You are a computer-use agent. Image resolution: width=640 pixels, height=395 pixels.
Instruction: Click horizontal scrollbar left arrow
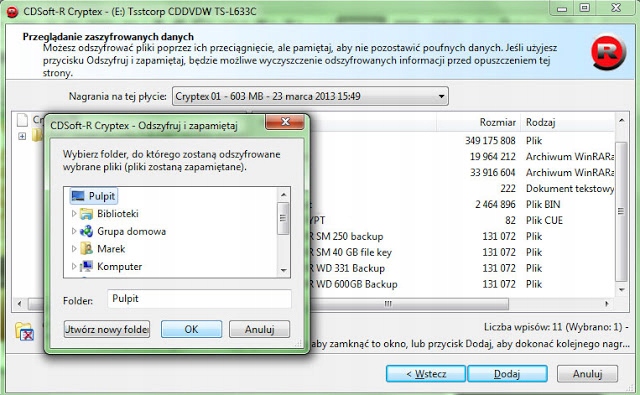click(x=19, y=304)
